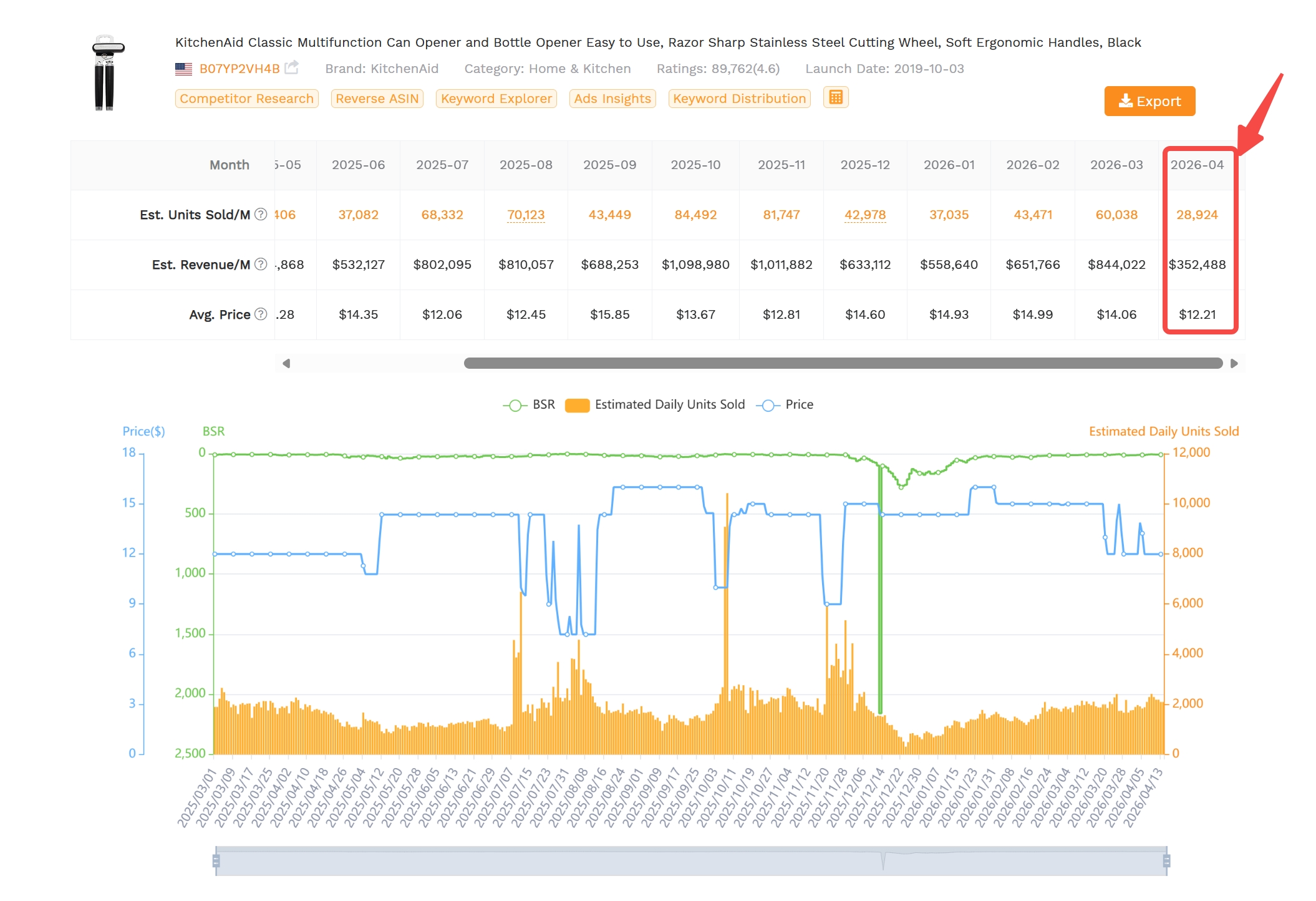This screenshot has height=901, width=1316.
Task: View Keyword Distribution
Action: pos(739,98)
